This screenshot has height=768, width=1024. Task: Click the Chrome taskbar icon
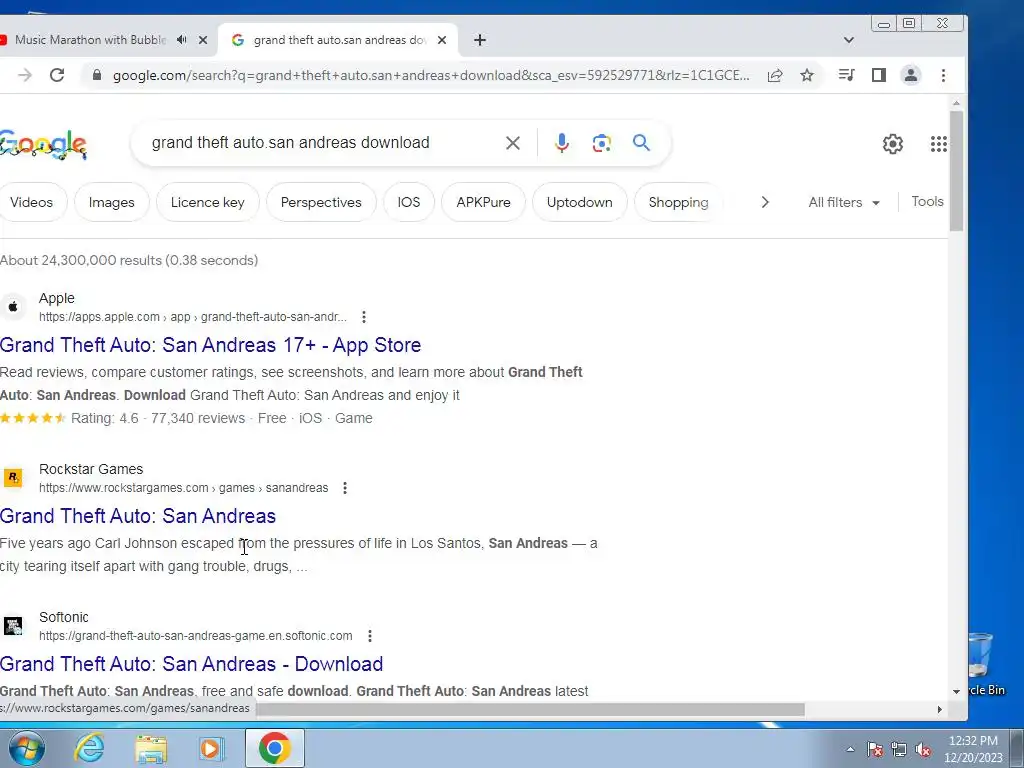click(275, 748)
